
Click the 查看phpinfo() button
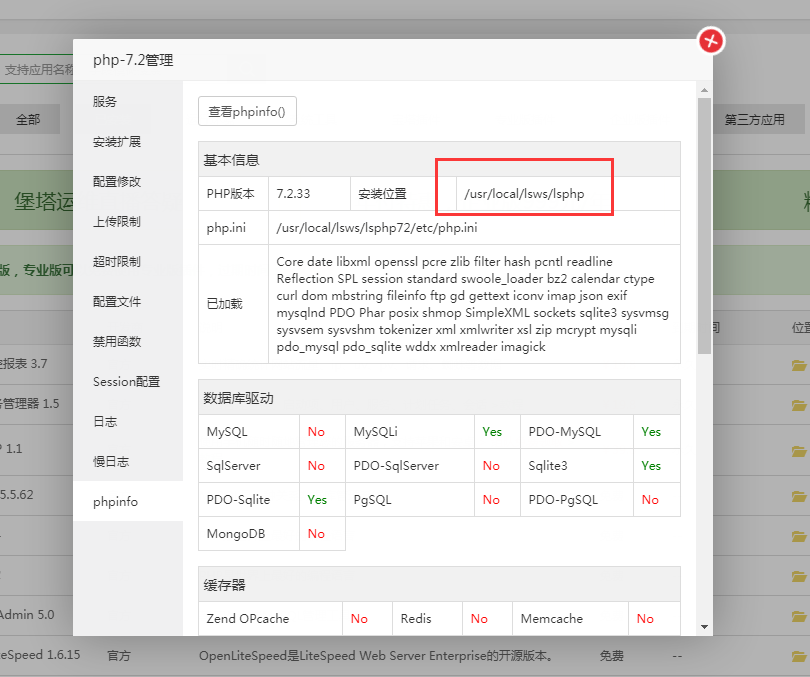click(247, 112)
